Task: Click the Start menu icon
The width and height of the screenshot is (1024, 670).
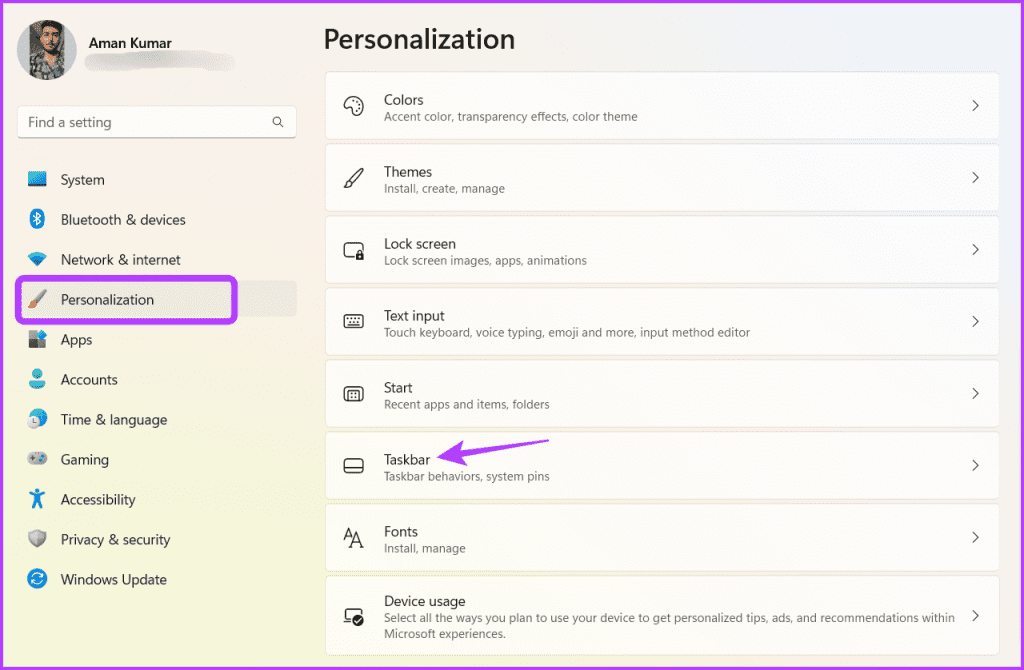Action: coord(353,394)
